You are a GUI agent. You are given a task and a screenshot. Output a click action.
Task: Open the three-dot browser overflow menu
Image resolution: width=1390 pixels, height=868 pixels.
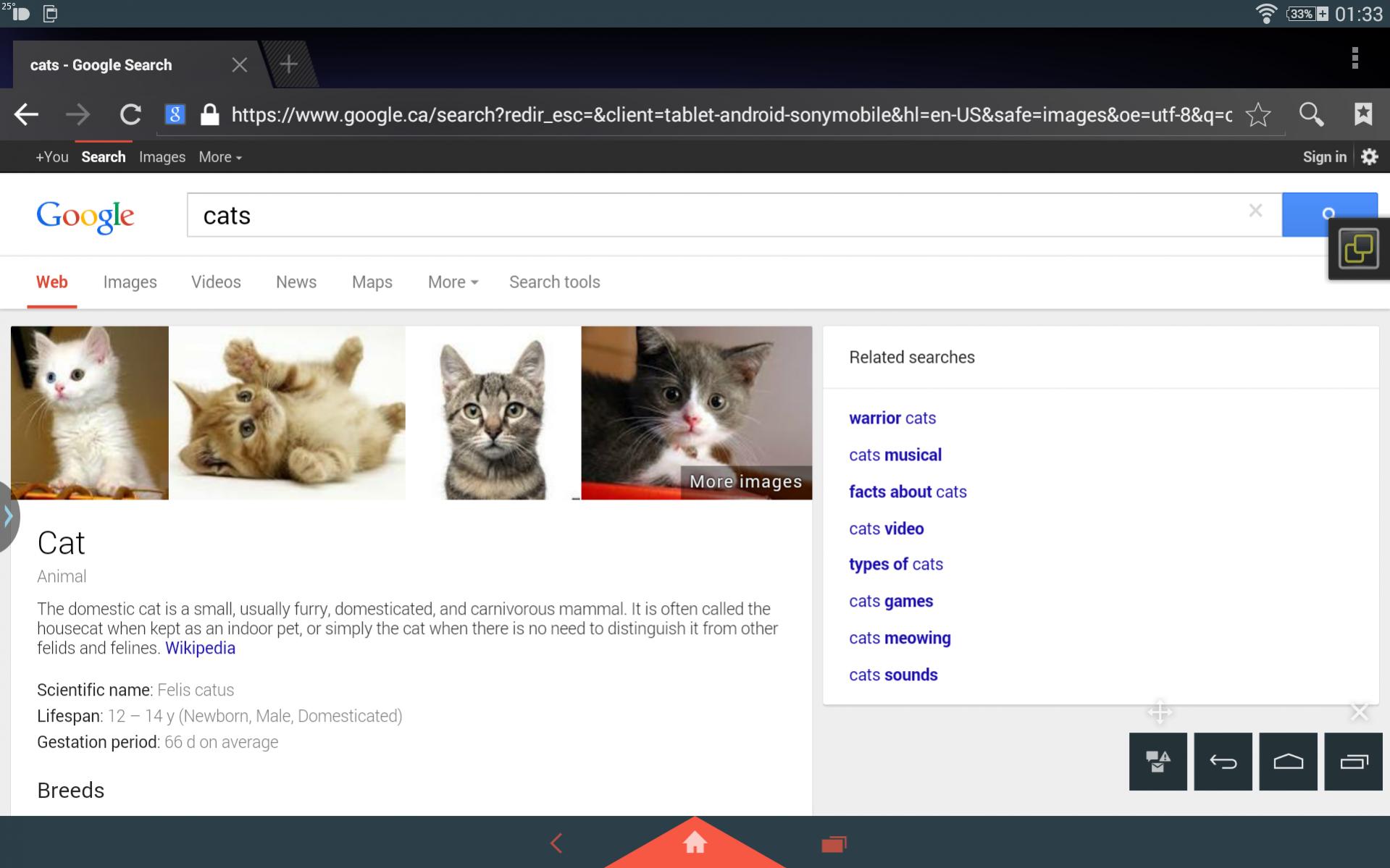click(x=1355, y=58)
